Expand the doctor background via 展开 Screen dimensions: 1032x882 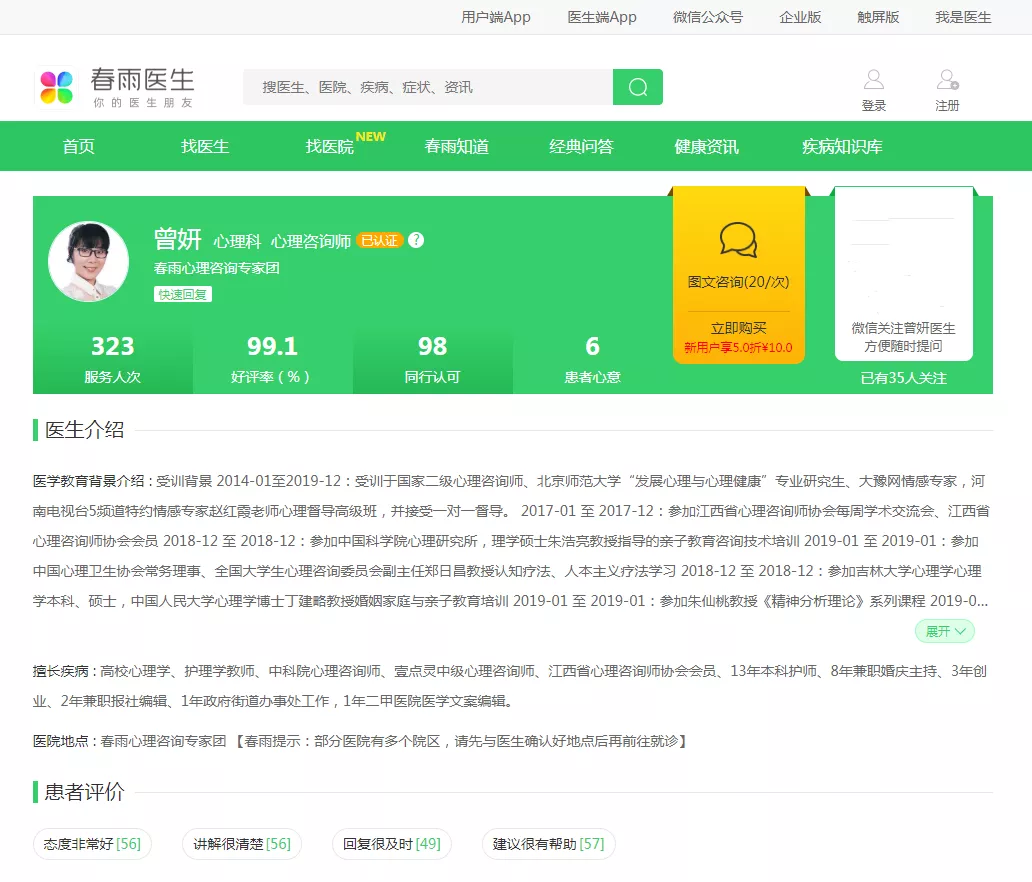point(943,631)
